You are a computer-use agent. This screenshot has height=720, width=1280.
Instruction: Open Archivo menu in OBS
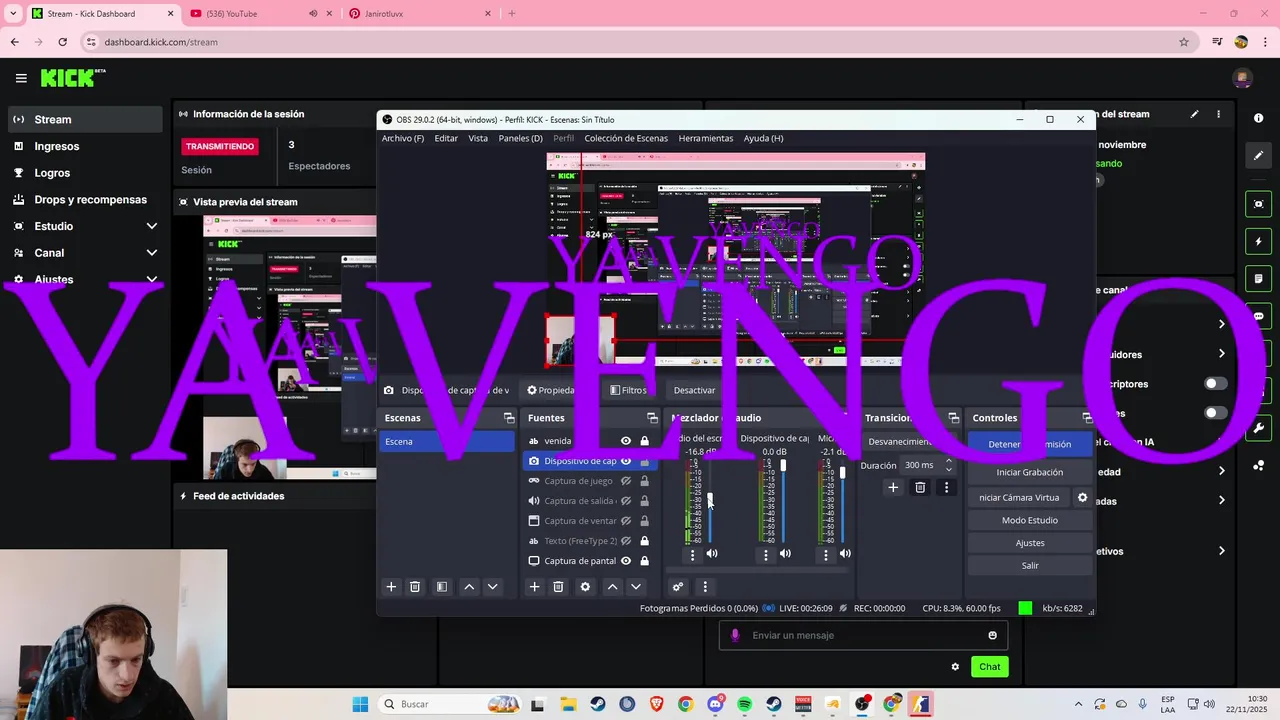coord(403,138)
